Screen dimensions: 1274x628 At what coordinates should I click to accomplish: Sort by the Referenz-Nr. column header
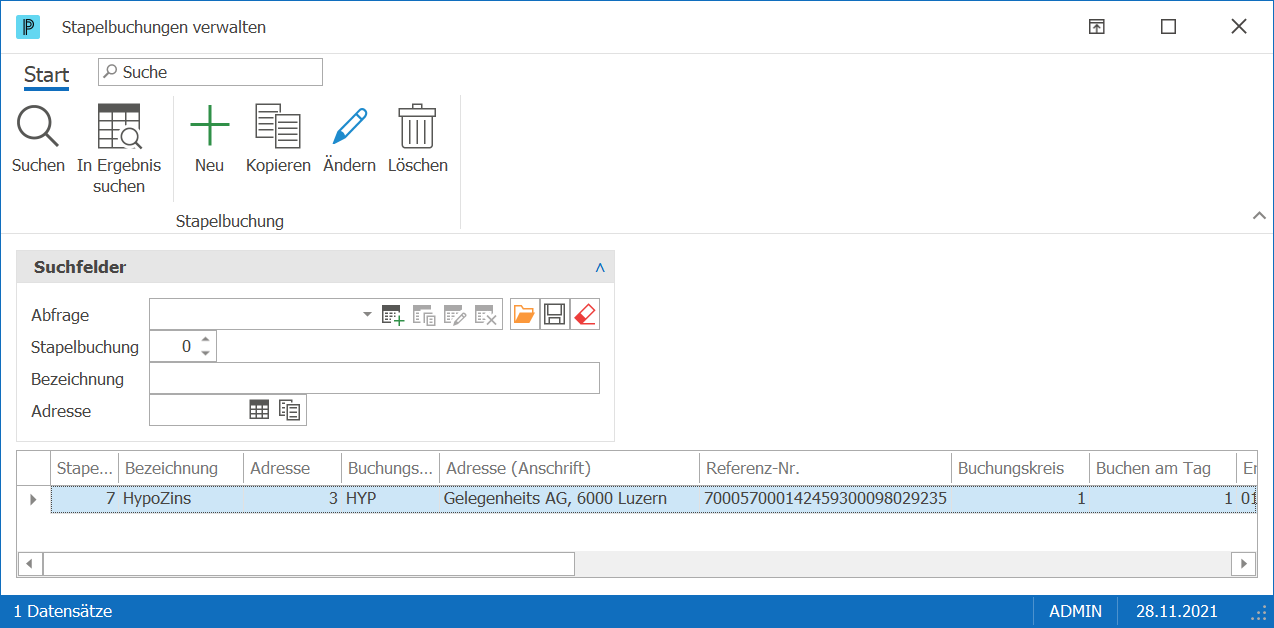pos(825,468)
